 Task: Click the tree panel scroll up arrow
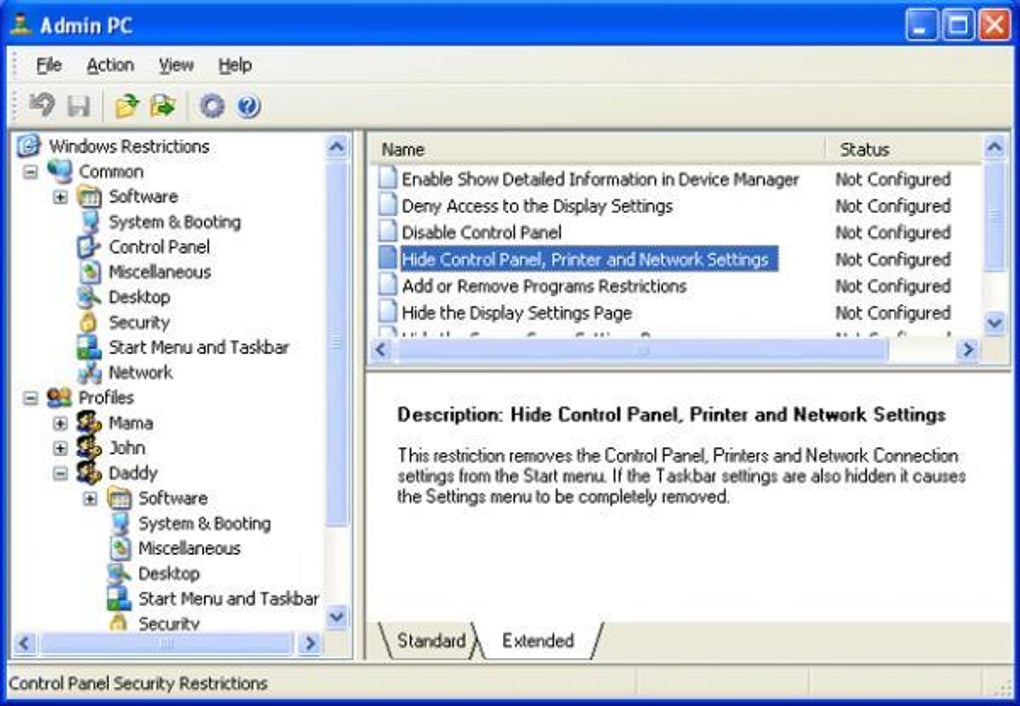pos(337,147)
